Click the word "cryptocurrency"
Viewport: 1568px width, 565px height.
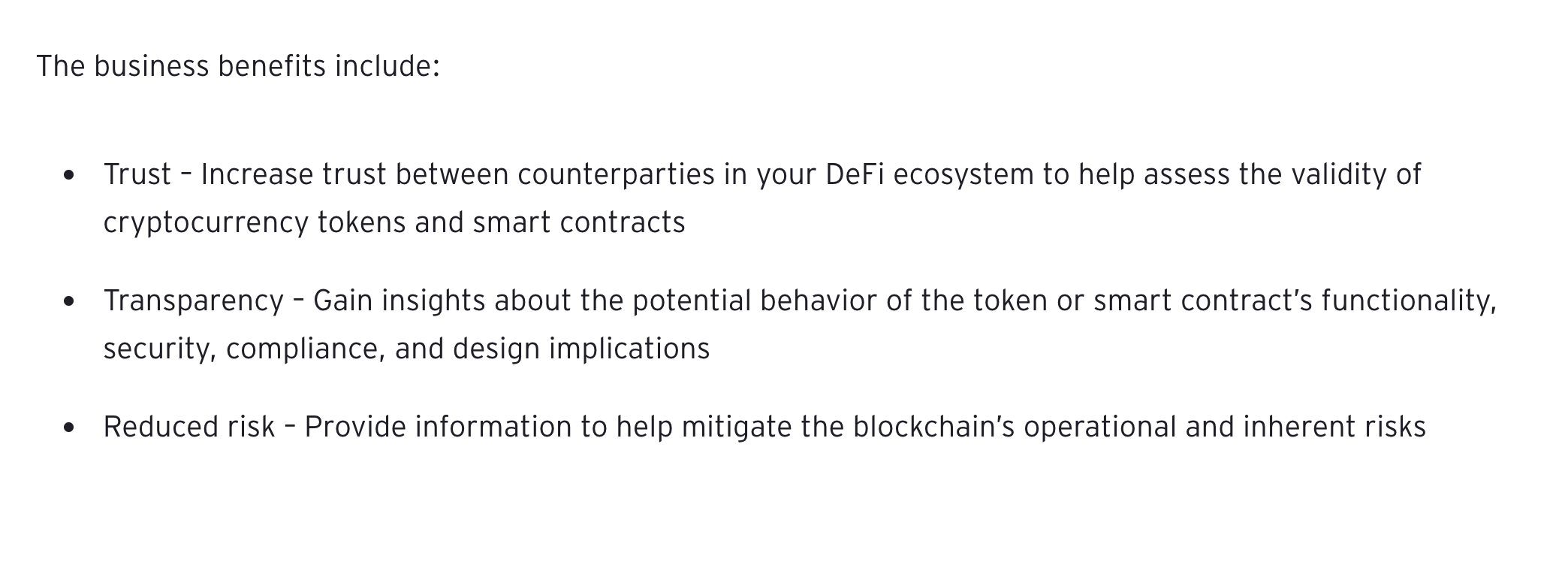click(x=206, y=223)
